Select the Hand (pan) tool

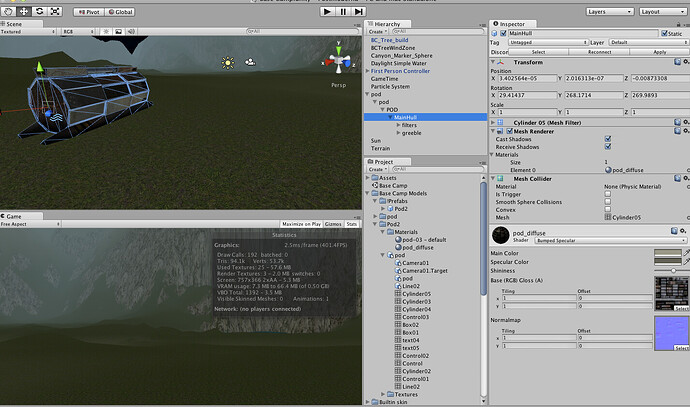pos(8,11)
